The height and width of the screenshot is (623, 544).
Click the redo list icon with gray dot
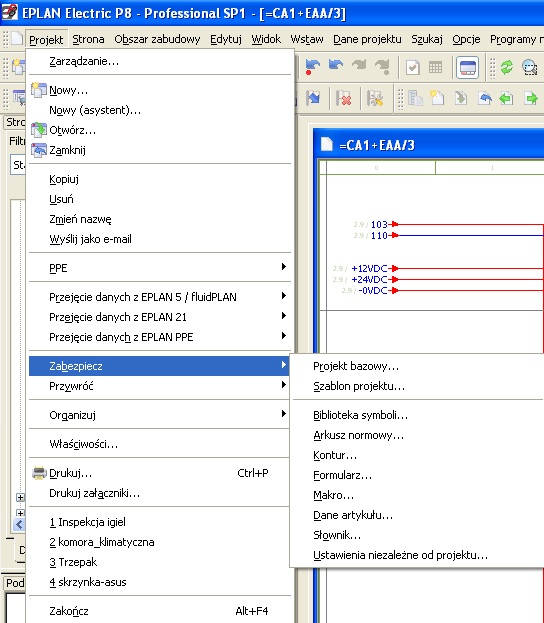(x=383, y=67)
